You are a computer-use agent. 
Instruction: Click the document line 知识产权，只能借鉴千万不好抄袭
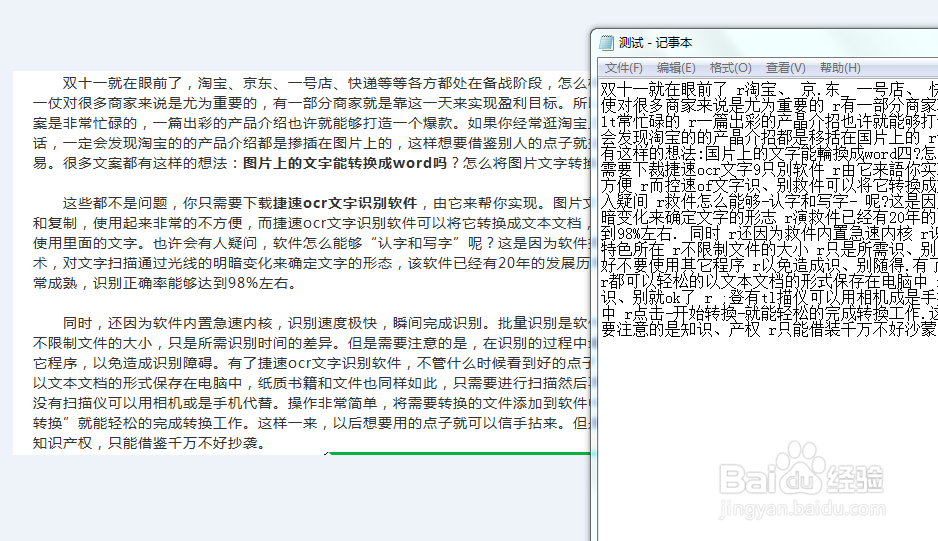tap(150, 443)
